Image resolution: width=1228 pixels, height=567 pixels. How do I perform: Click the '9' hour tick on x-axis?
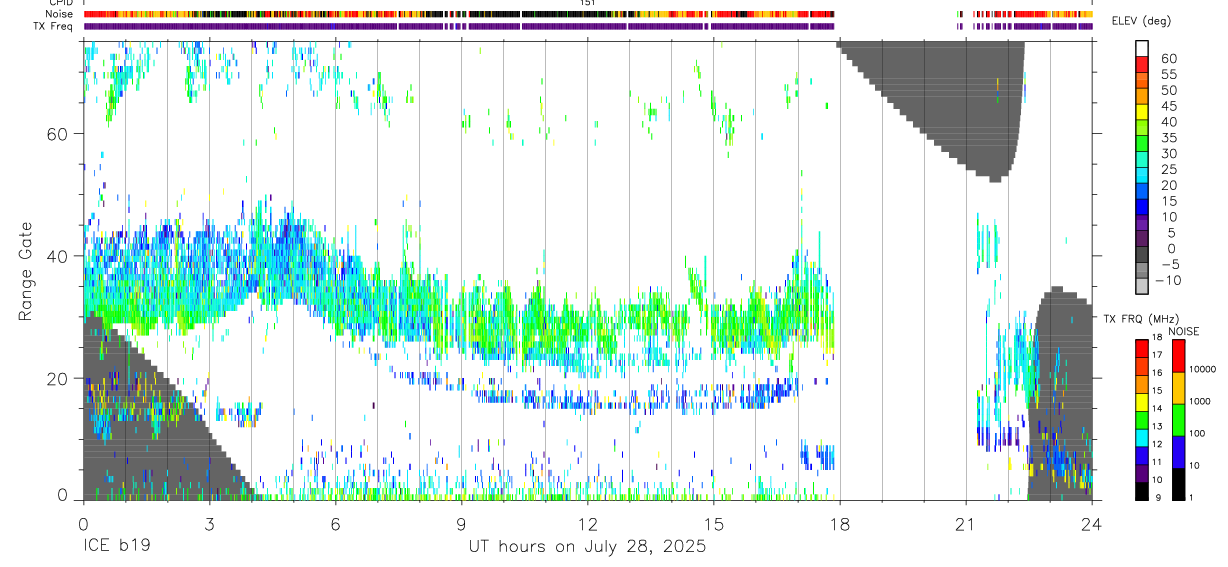[461, 523]
